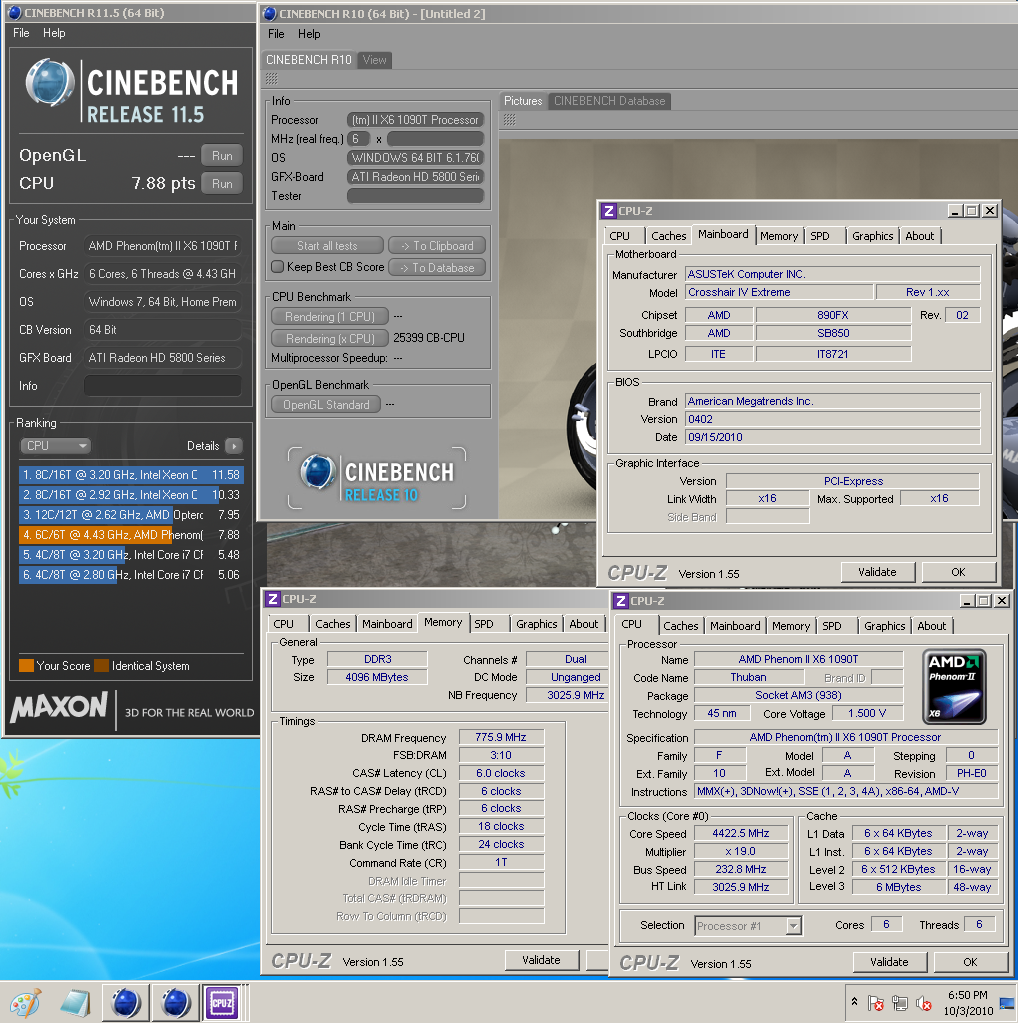Start Rendering (1 CPU) benchmark
1018x1023 pixels.
pos(330,317)
